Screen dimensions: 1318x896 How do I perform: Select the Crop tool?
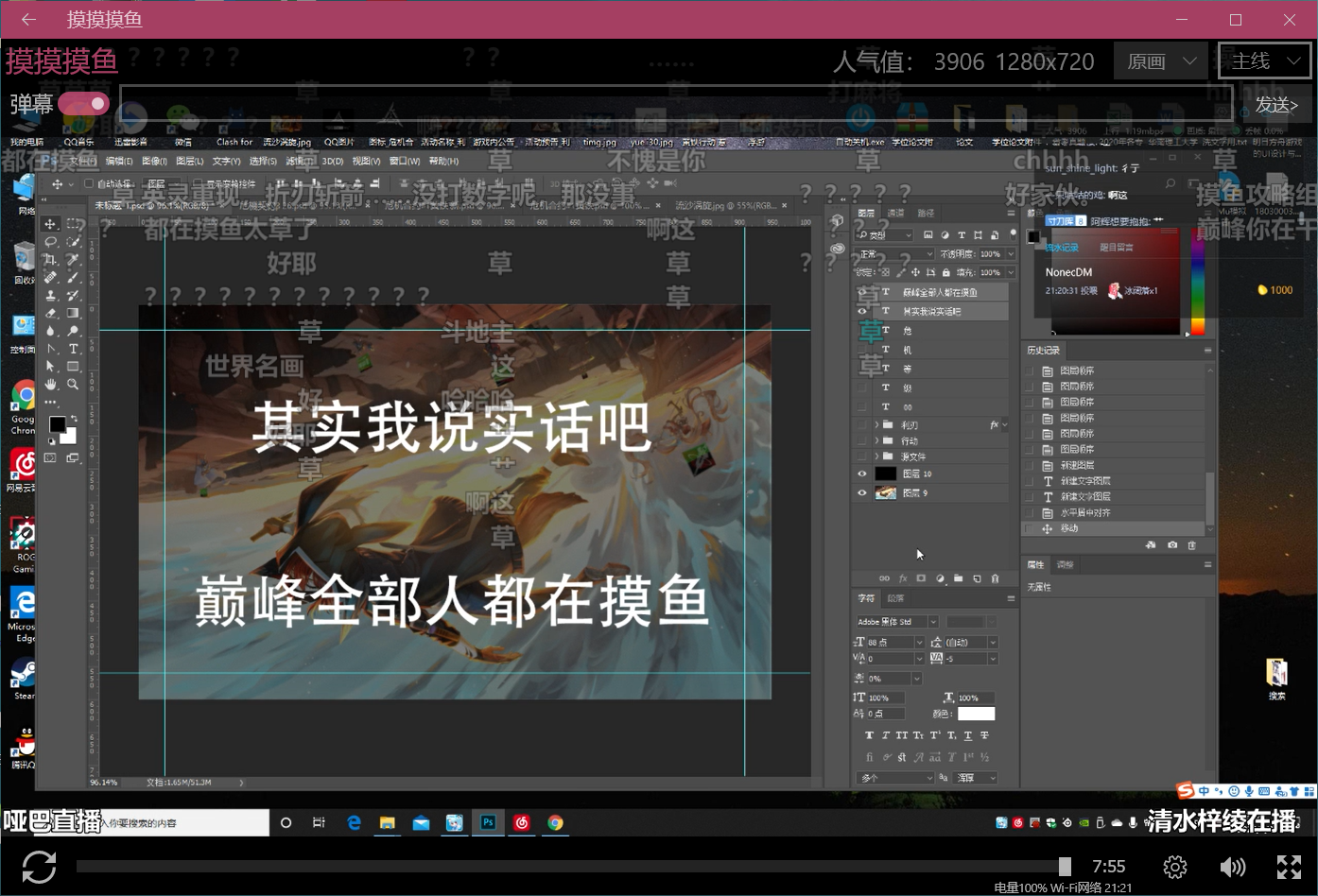(x=50, y=260)
